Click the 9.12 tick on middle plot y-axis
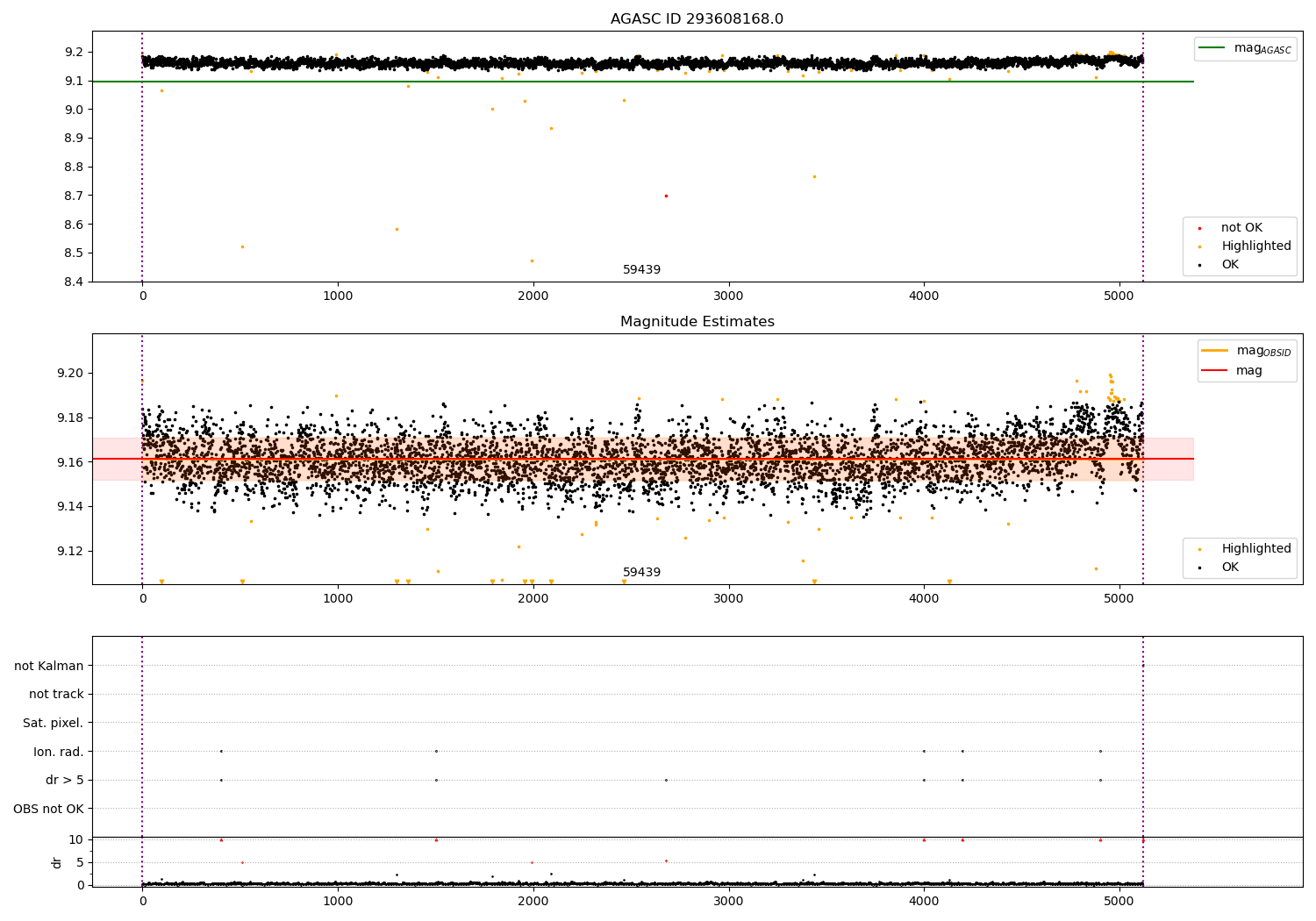The height and width of the screenshot is (921, 1316). (71, 551)
